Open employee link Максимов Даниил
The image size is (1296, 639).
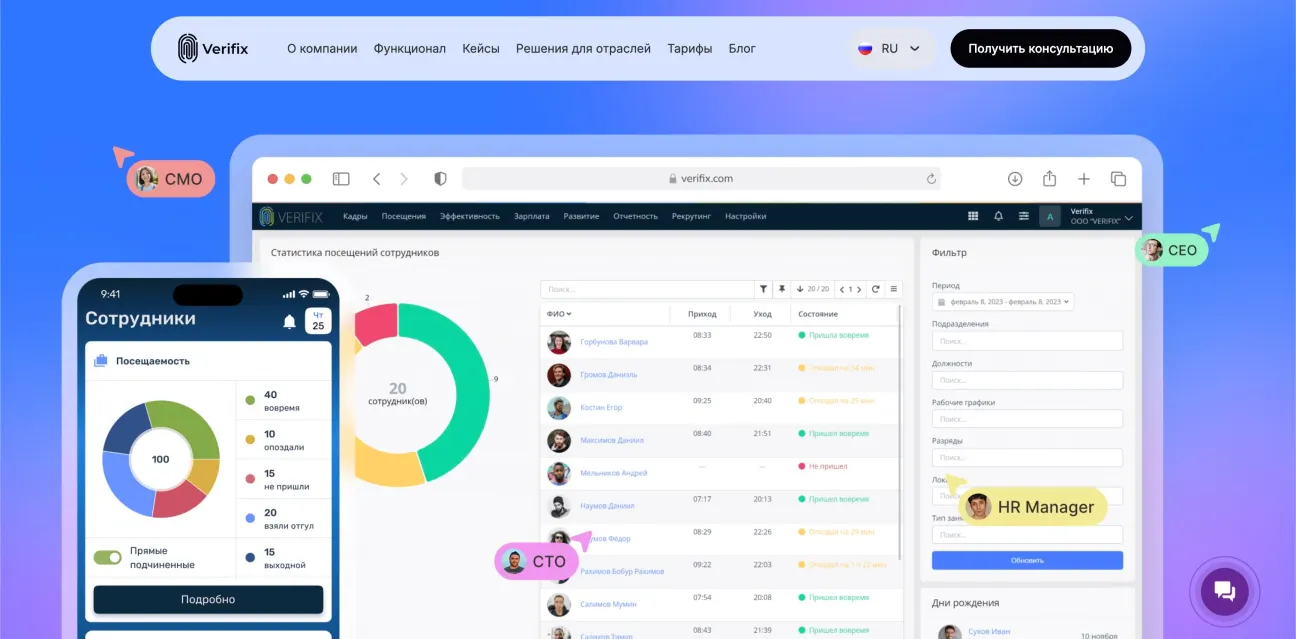612,440
